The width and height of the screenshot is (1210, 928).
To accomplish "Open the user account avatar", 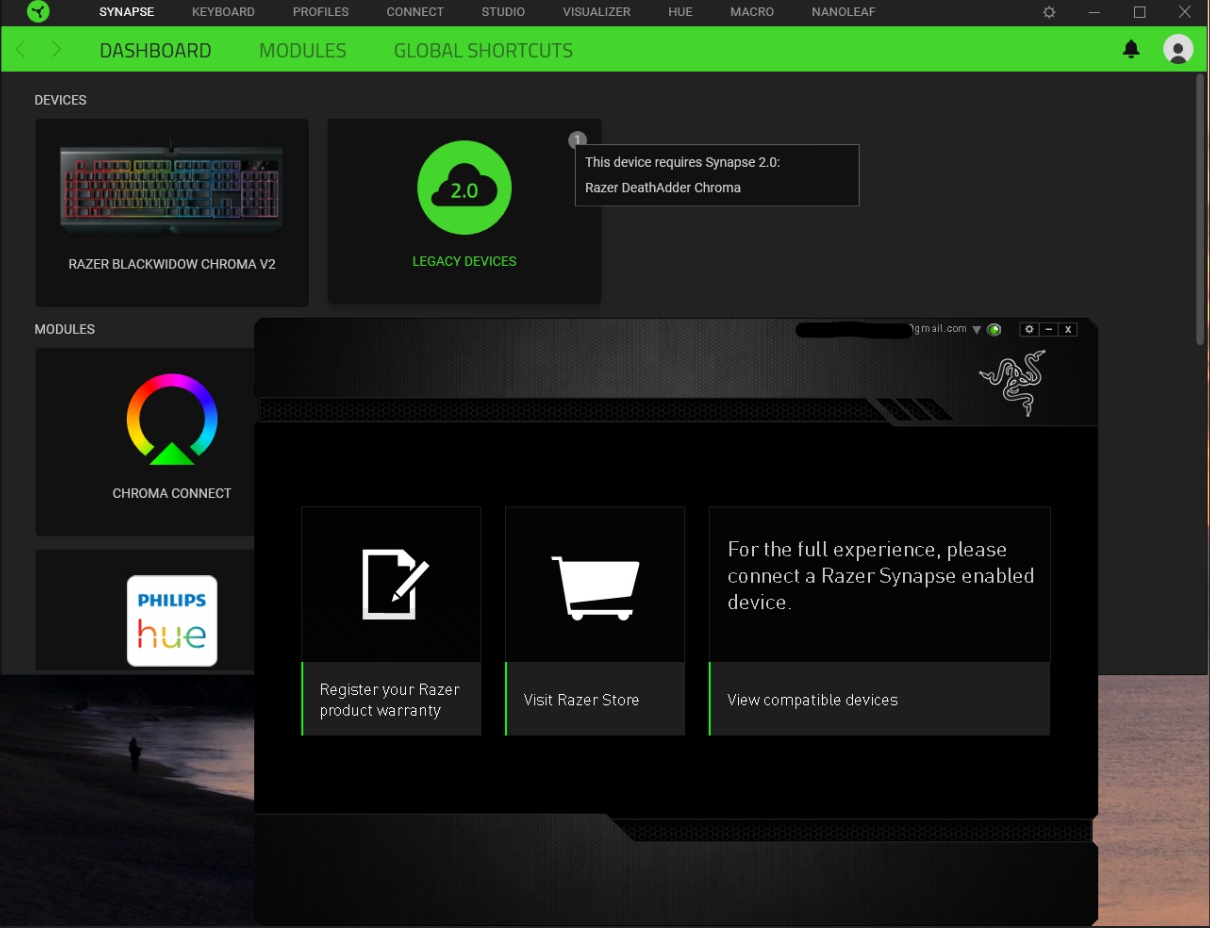I will tap(1178, 49).
